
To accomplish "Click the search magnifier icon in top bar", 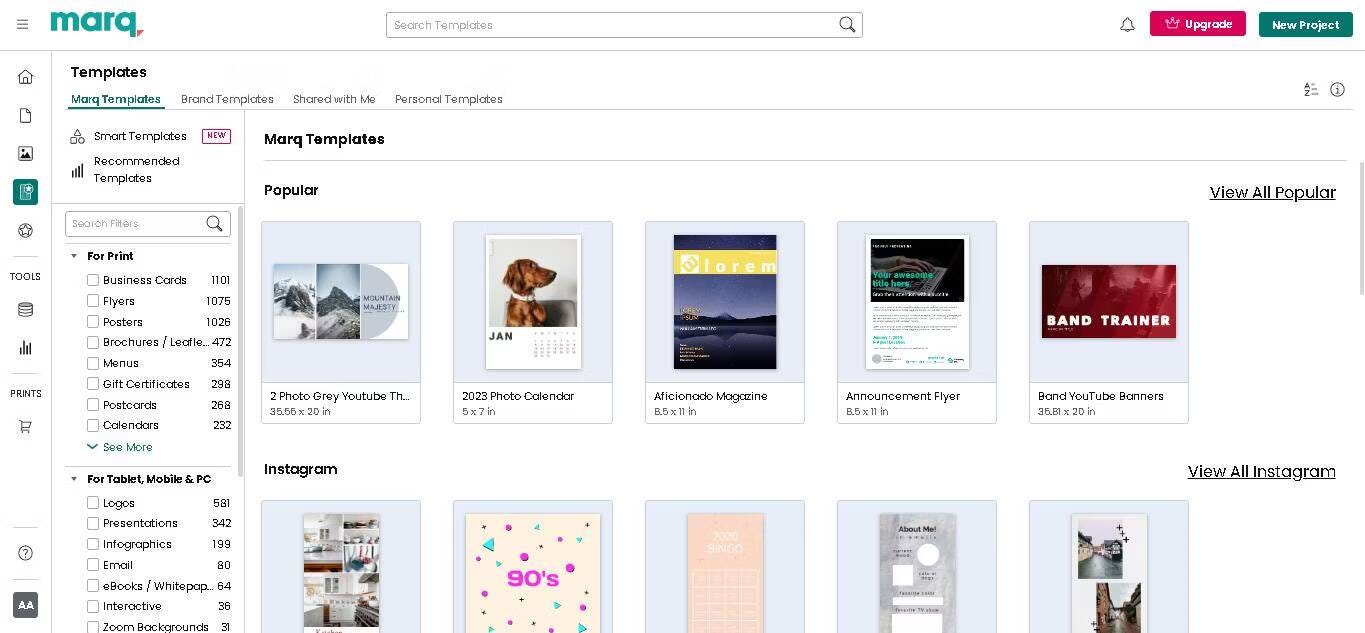I will (x=847, y=24).
